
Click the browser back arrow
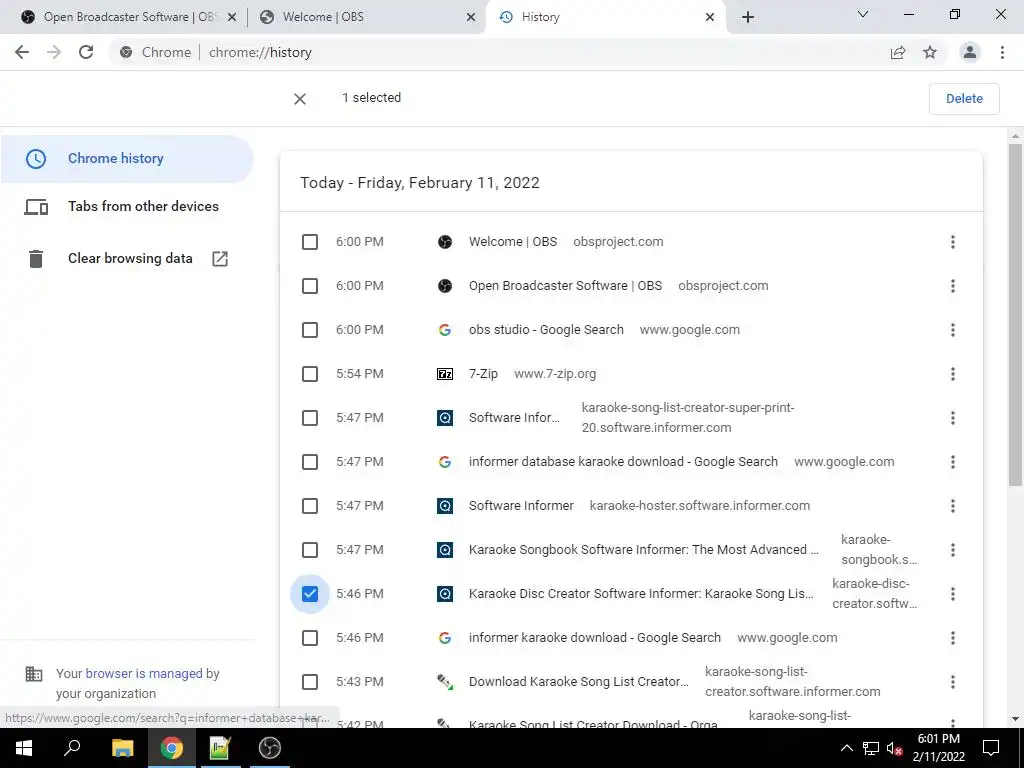[x=22, y=52]
